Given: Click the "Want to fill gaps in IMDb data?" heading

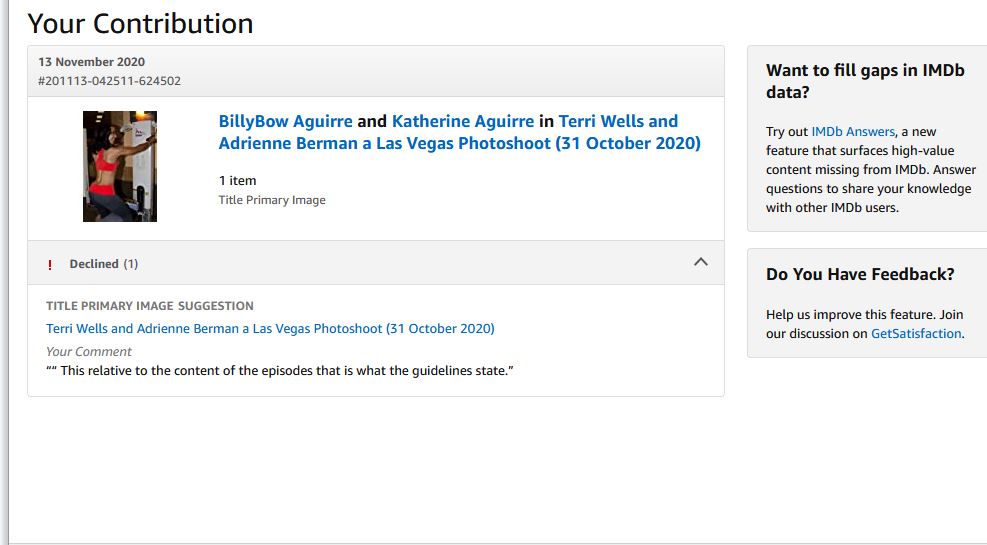Looking at the screenshot, I should (865, 81).
